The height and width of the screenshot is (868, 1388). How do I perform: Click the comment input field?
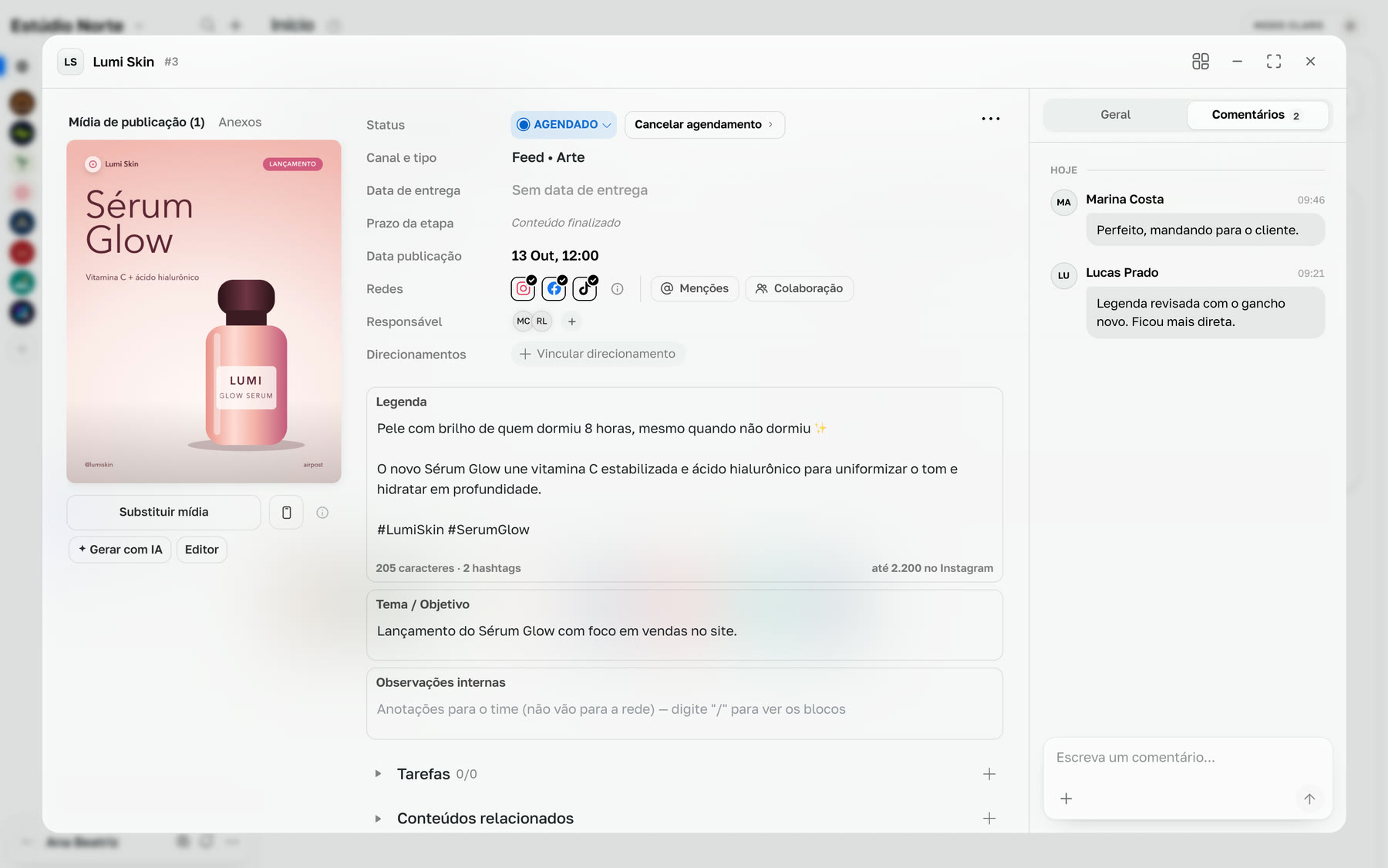(x=1188, y=758)
